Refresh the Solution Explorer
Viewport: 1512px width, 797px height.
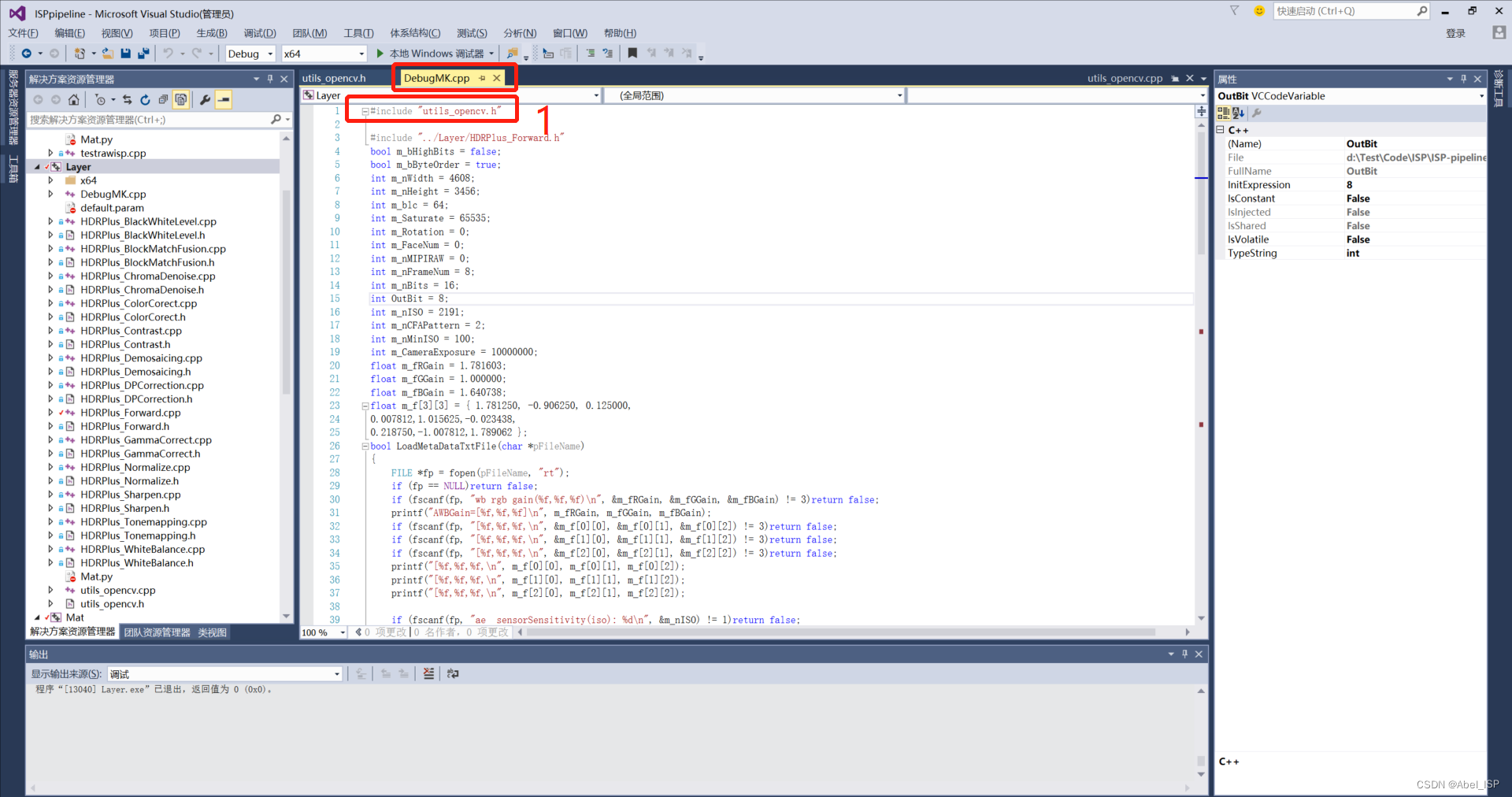(x=145, y=99)
